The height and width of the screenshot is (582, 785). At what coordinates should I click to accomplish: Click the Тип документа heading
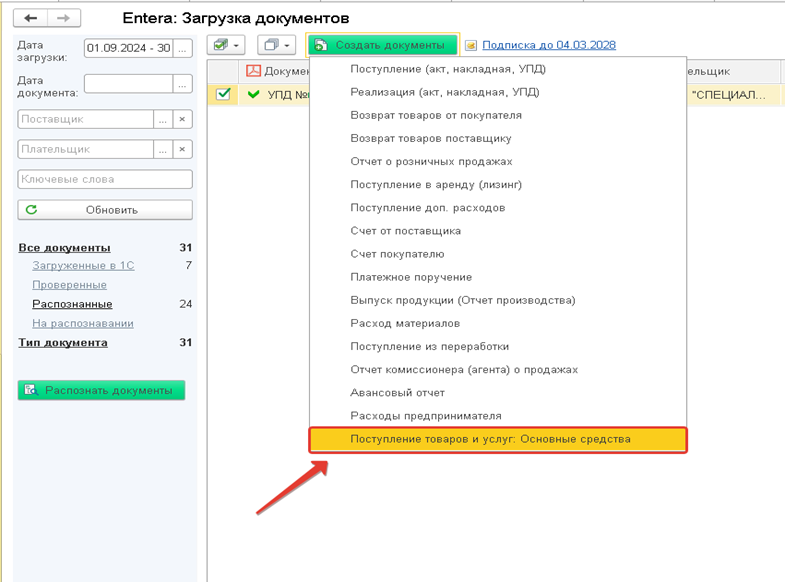[63, 343]
